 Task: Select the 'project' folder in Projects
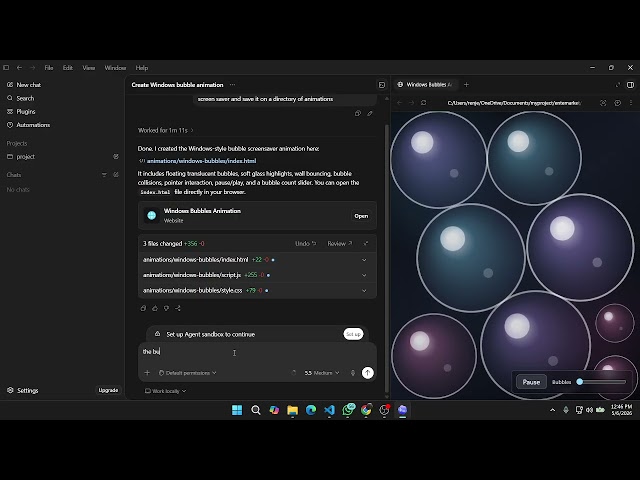[x=21, y=157]
